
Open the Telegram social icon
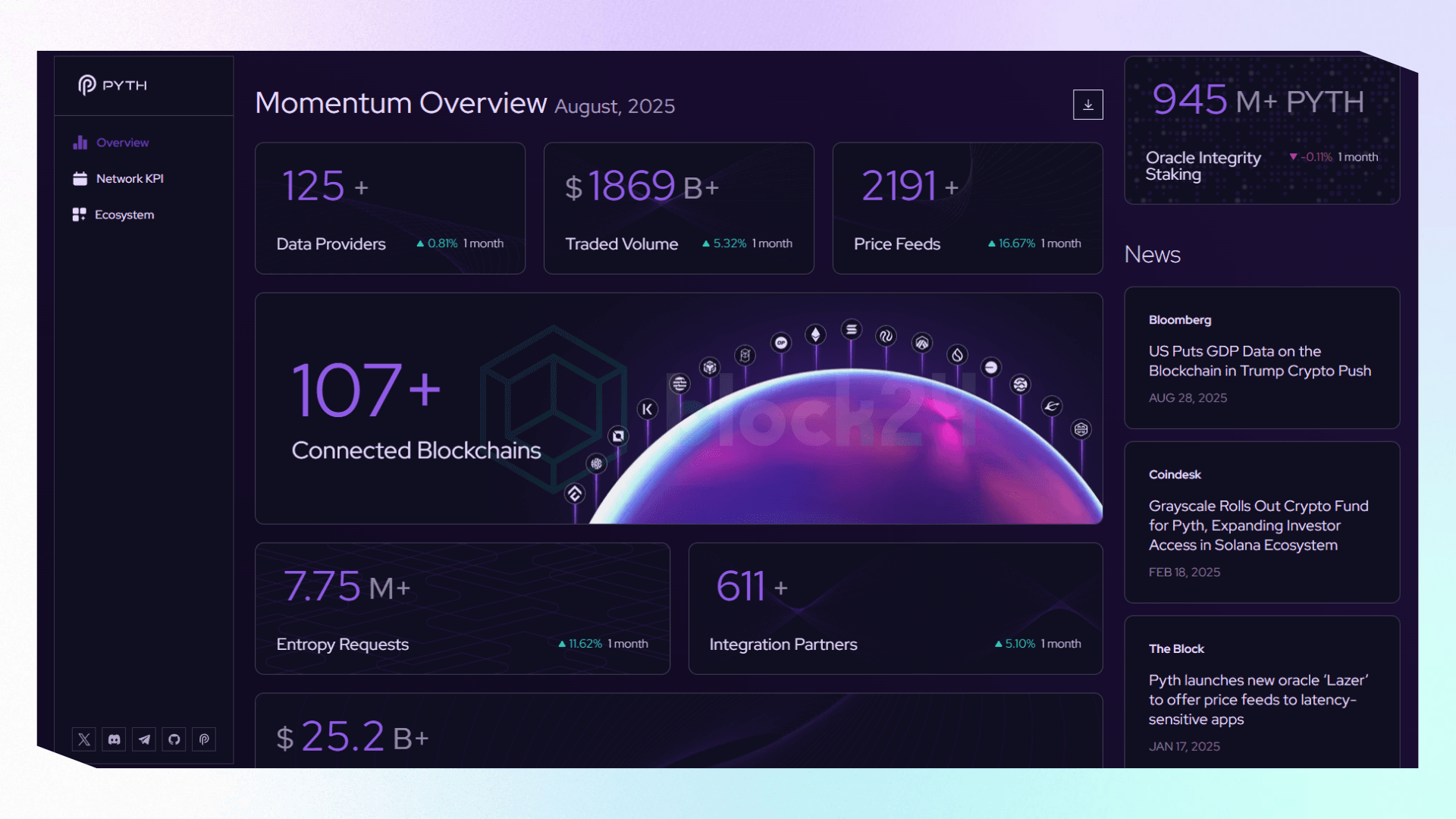144,739
